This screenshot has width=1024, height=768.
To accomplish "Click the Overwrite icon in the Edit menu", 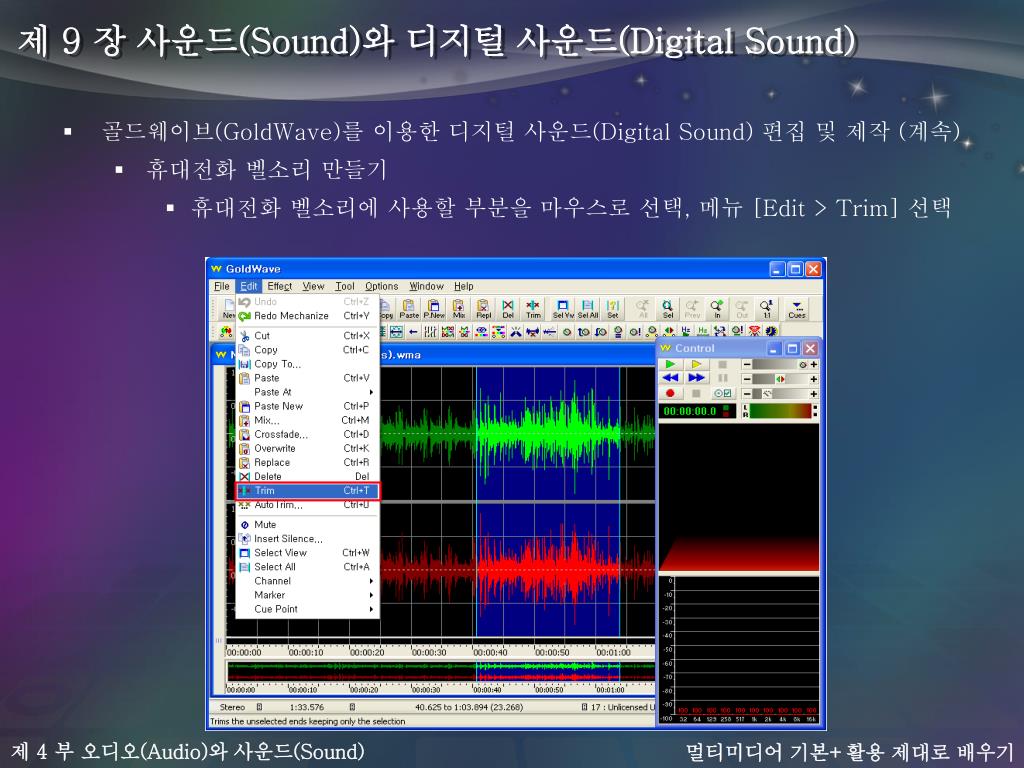I will [245, 449].
